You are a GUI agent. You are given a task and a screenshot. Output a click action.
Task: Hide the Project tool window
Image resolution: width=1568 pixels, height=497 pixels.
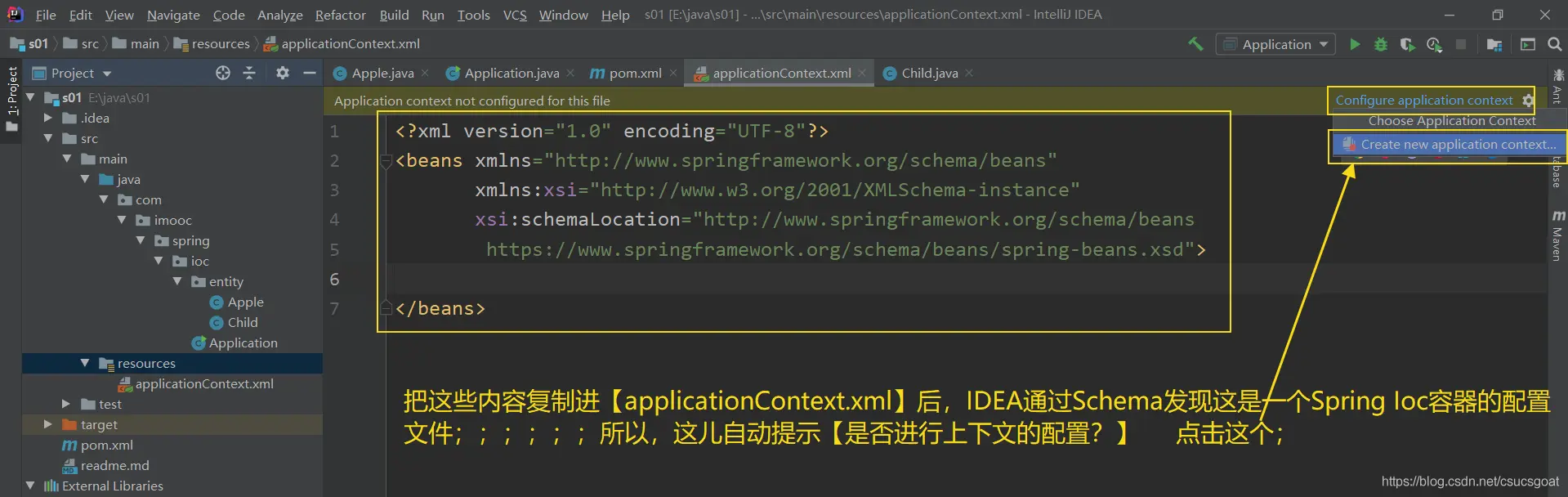(309, 73)
